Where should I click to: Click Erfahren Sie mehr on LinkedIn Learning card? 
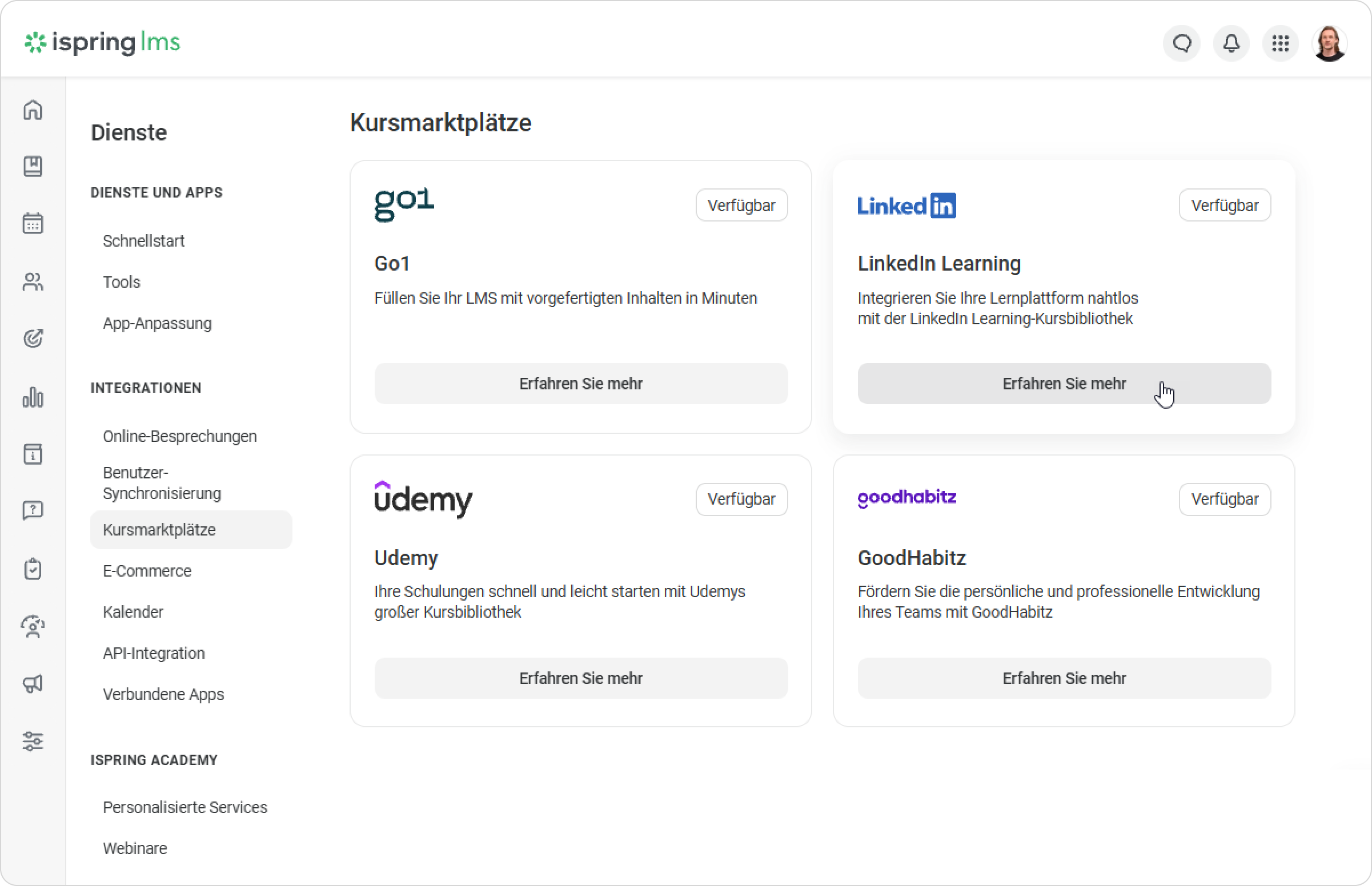tap(1065, 384)
